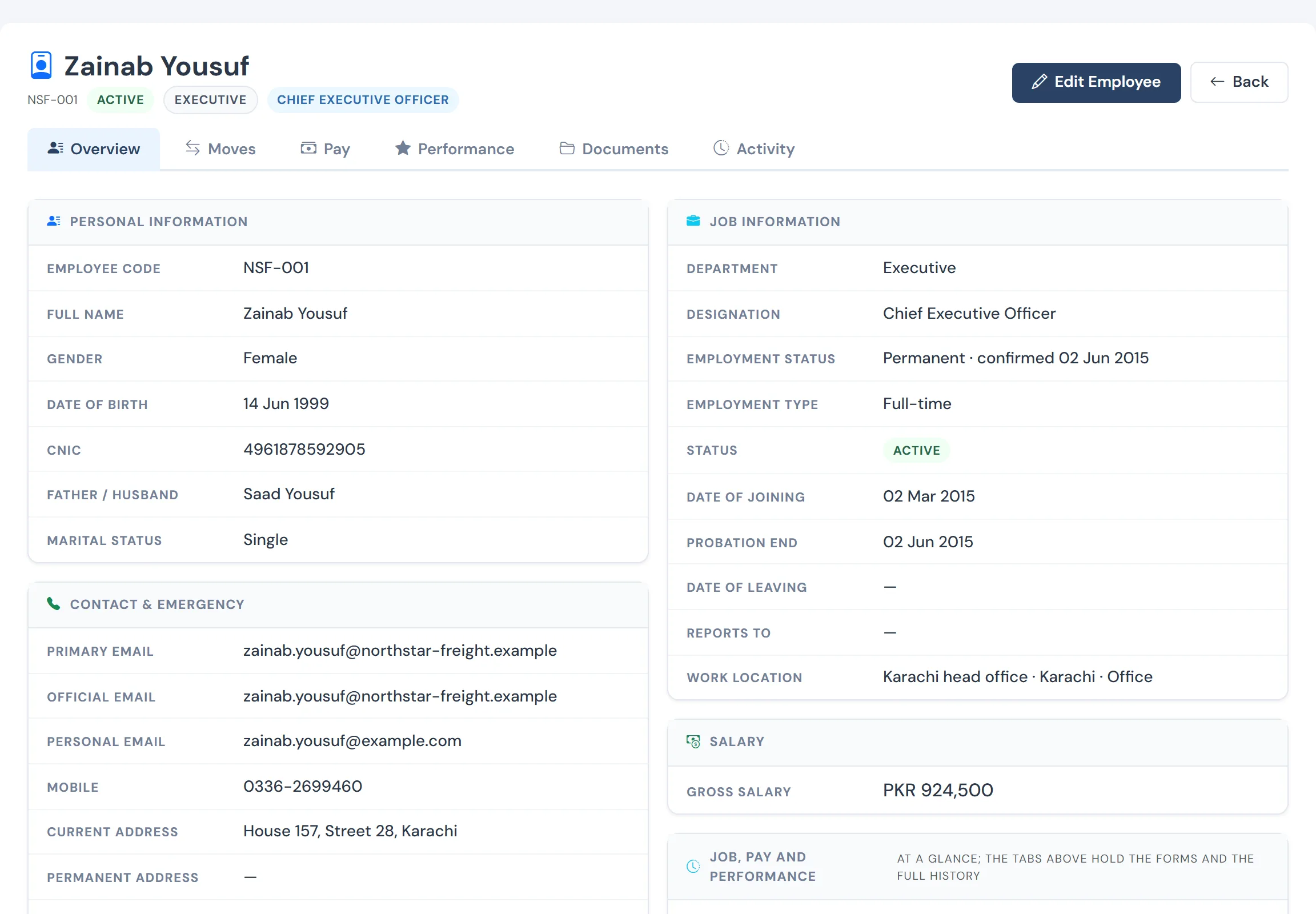The height and width of the screenshot is (914, 1316).
Task: Click the designation Chief Executive Officer value
Action: point(969,312)
